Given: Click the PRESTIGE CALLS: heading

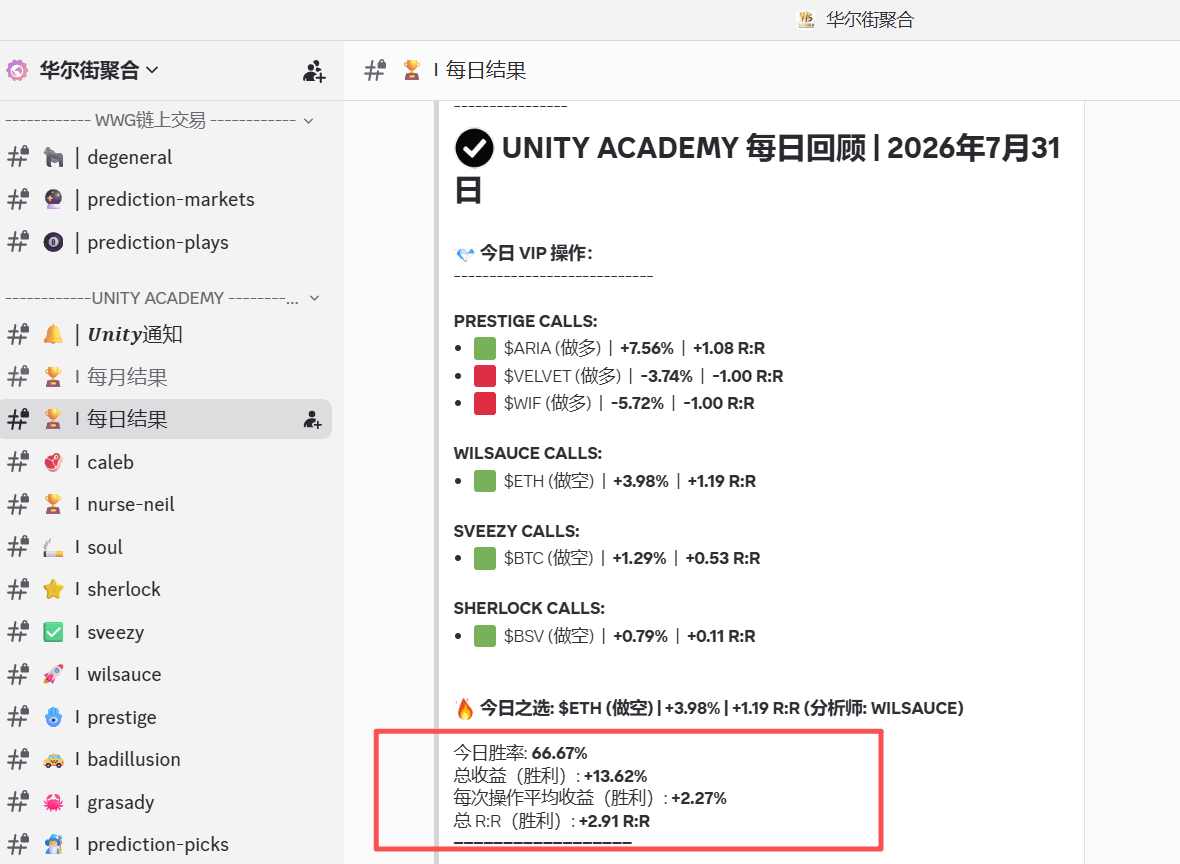Looking at the screenshot, I should click(x=525, y=321).
